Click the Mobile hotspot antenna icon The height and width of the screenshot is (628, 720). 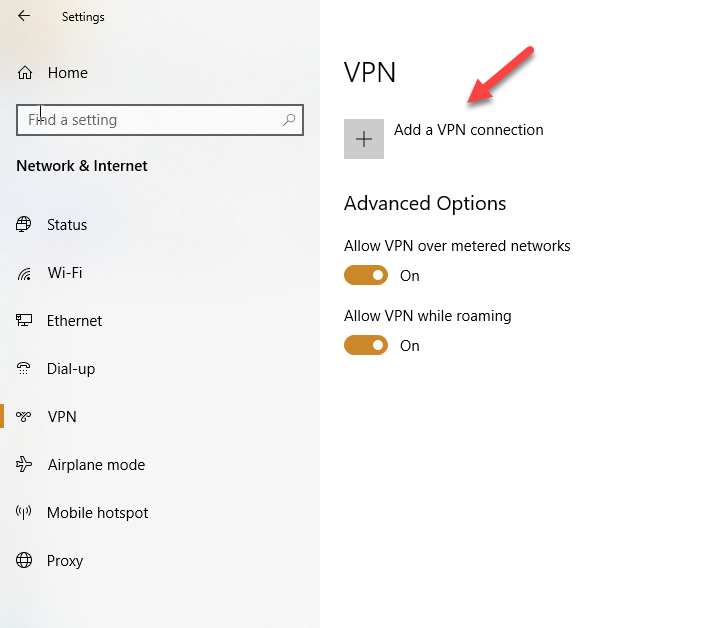tap(24, 513)
